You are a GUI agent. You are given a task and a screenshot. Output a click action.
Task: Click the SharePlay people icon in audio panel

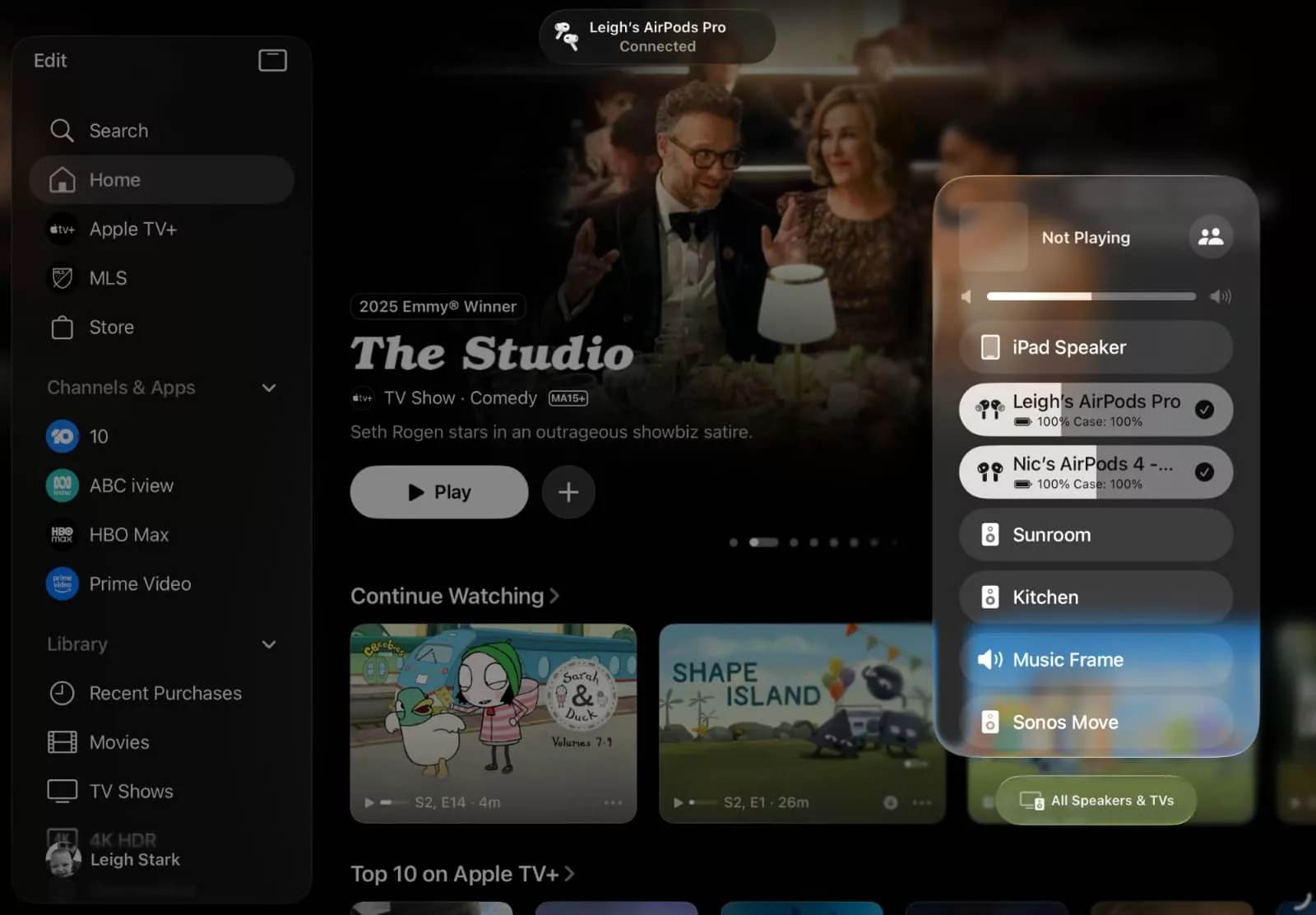coord(1210,237)
